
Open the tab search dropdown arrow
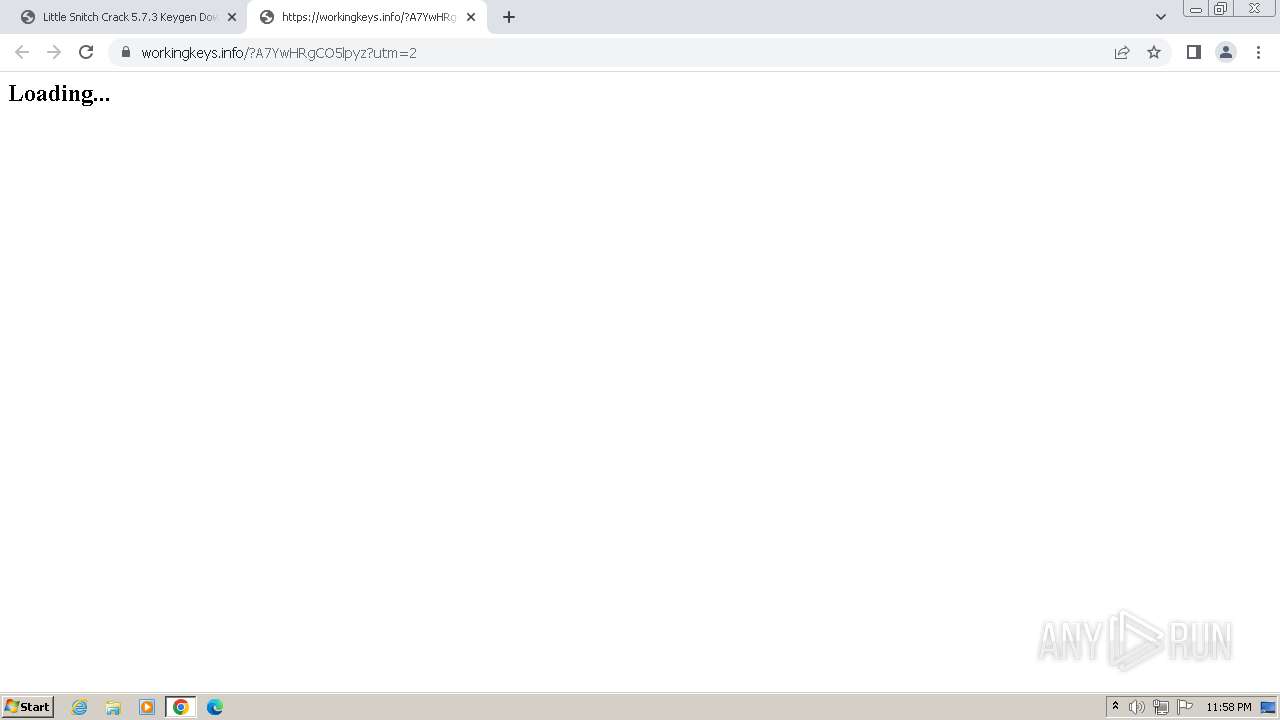[1161, 17]
